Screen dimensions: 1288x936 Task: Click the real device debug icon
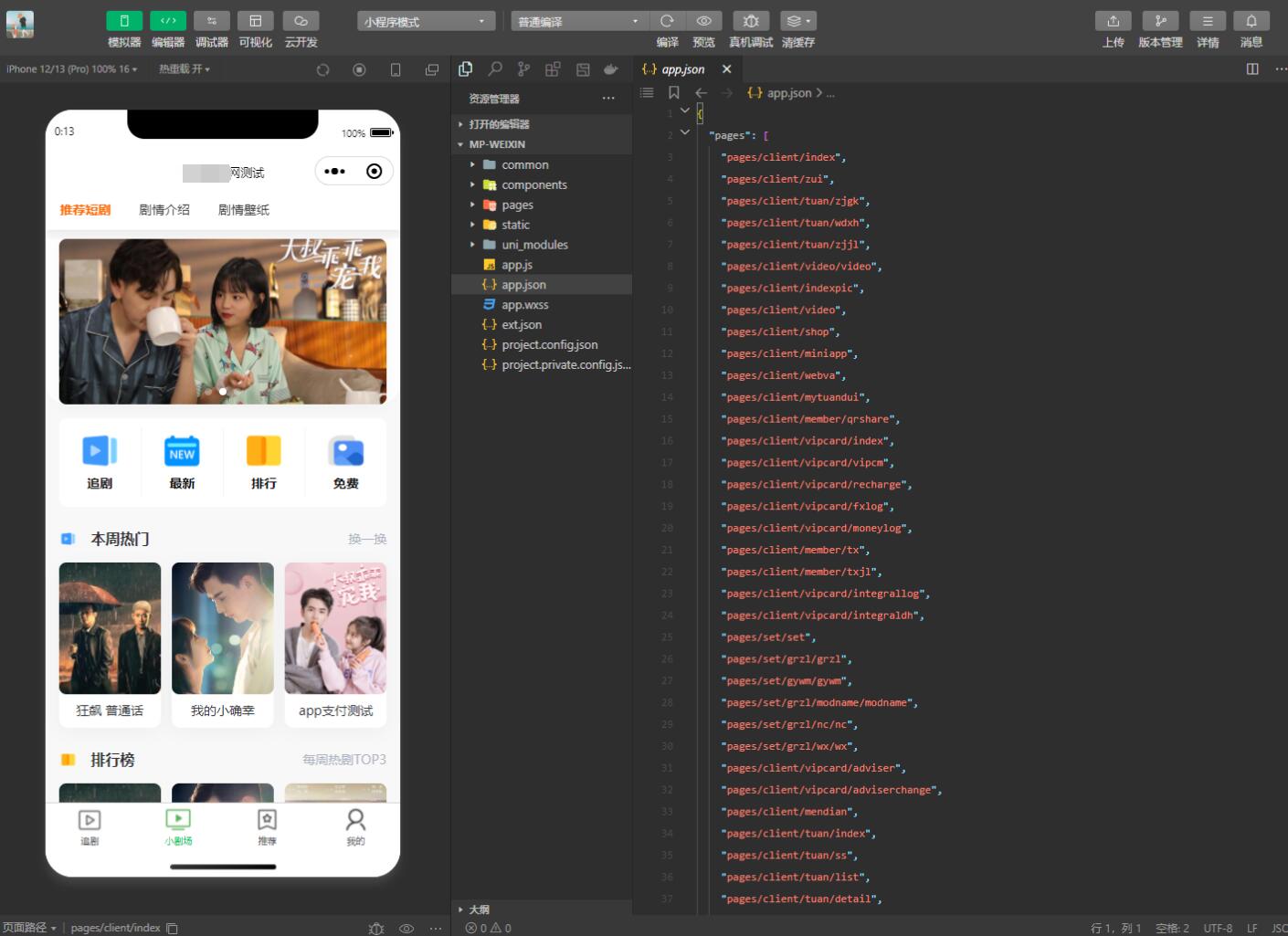[750, 21]
